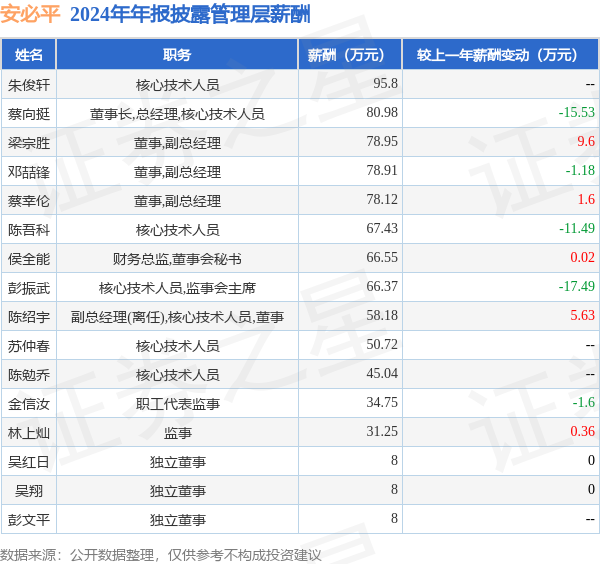Click 财务总监,董事会秘书 position cell
The height and width of the screenshot is (564, 600).
pyautogui.click(x=177, y=259)
